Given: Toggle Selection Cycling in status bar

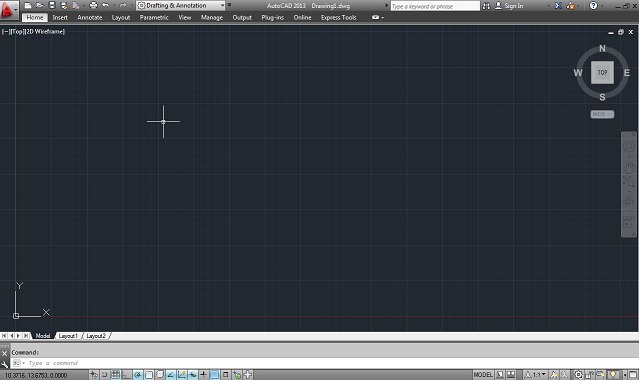Looking at the screenshot, I should pos(236,375).
